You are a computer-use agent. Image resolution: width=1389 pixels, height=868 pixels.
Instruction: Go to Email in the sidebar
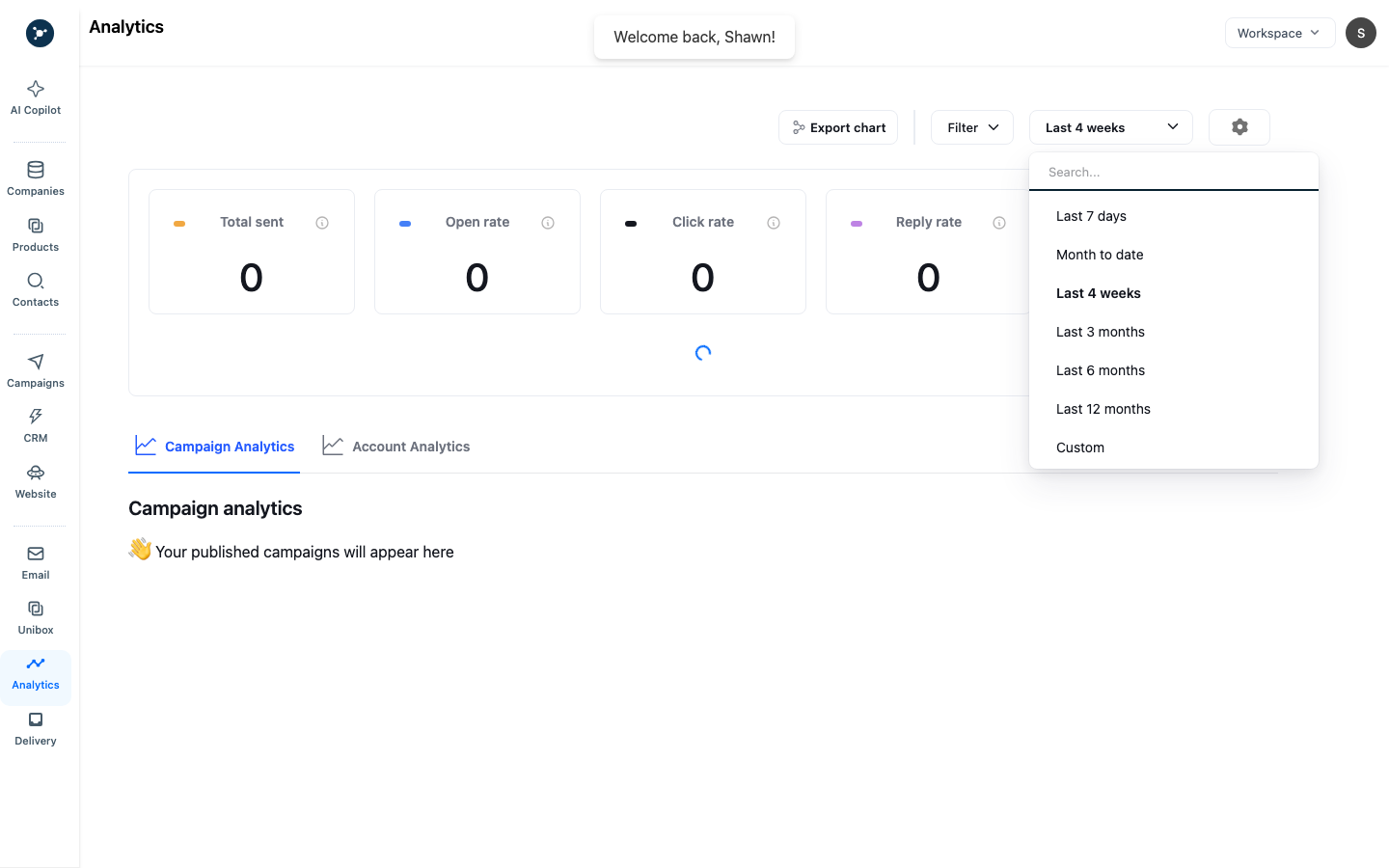coord(36,563)
